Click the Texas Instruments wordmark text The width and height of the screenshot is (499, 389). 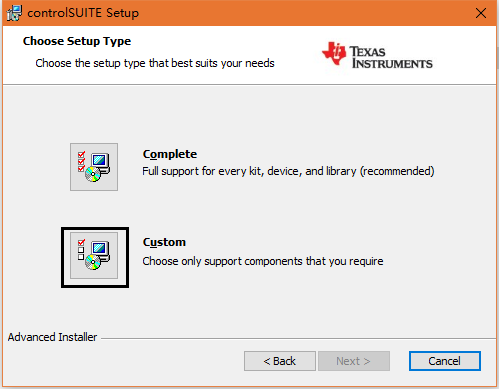tap(391, 57)
